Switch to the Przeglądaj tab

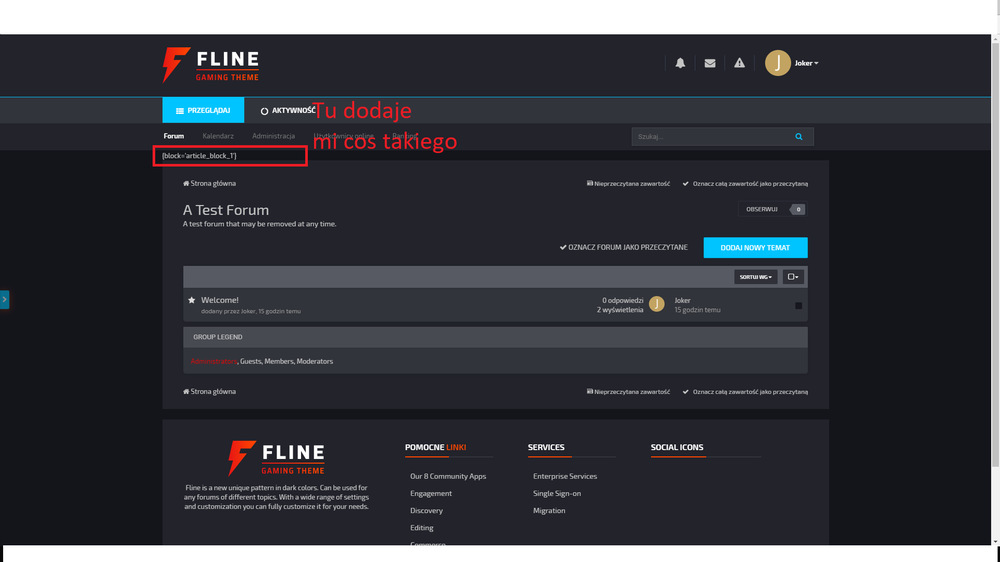coord(203,110)
